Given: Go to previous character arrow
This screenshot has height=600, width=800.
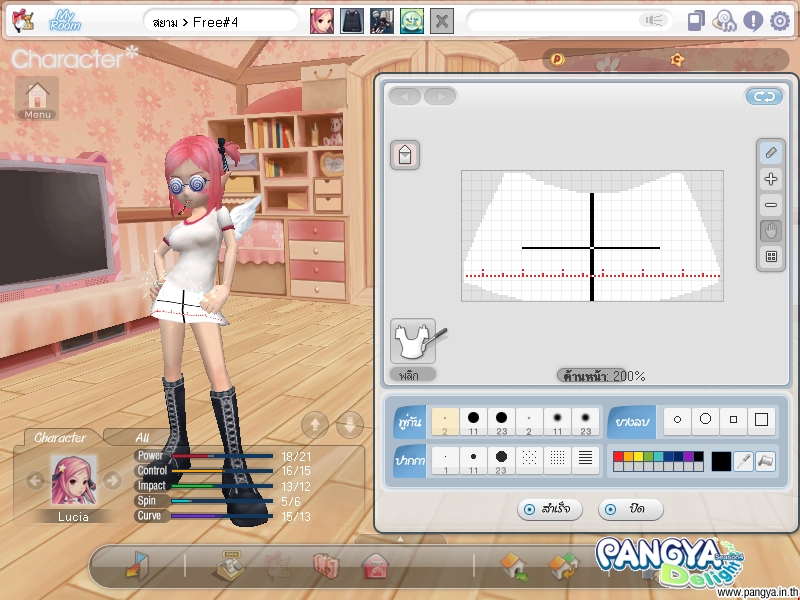Looking at the screenshot, I should tap(35, 480).
